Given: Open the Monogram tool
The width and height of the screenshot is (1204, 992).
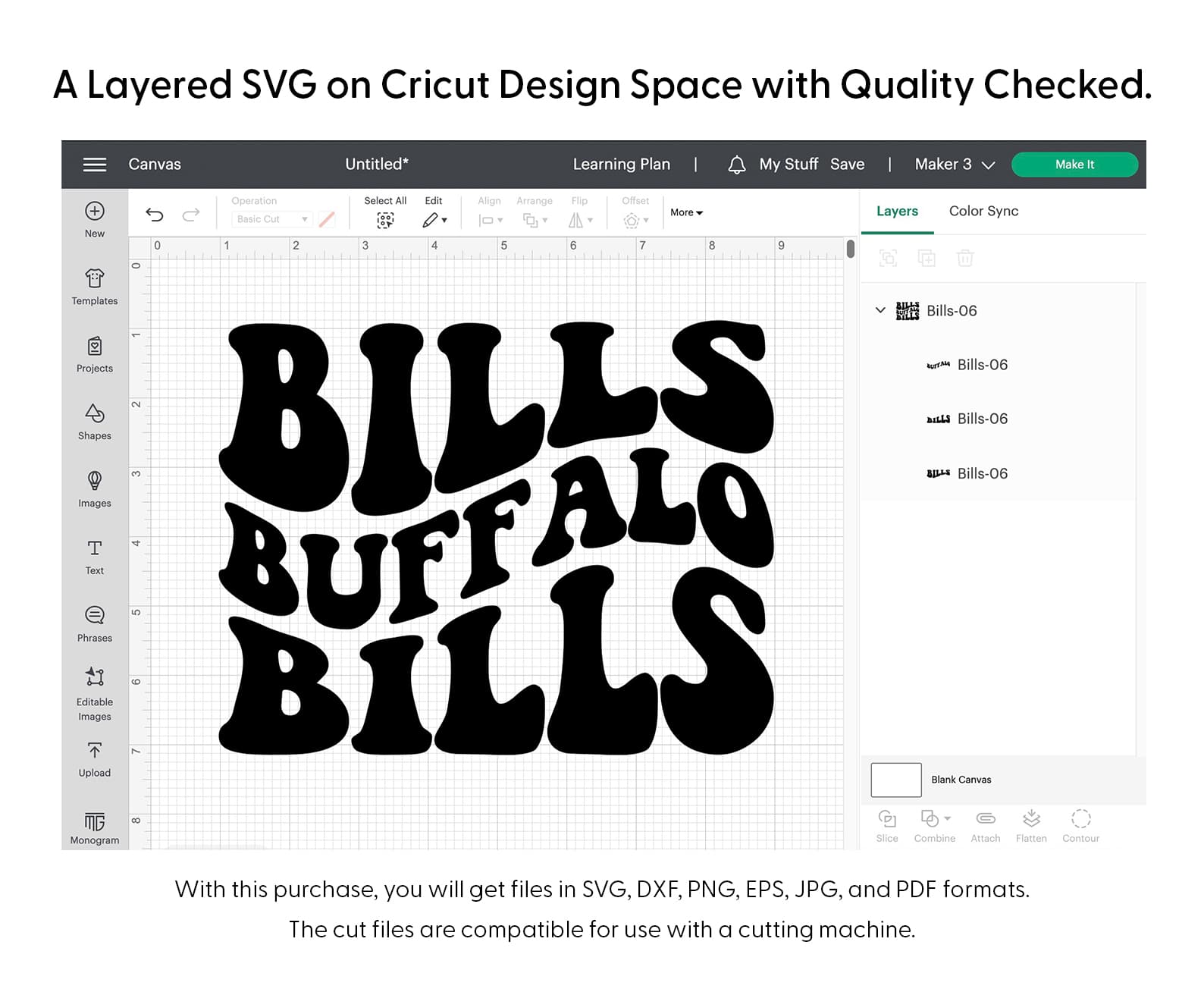Looking at the screenshot, I should (95, 827).
